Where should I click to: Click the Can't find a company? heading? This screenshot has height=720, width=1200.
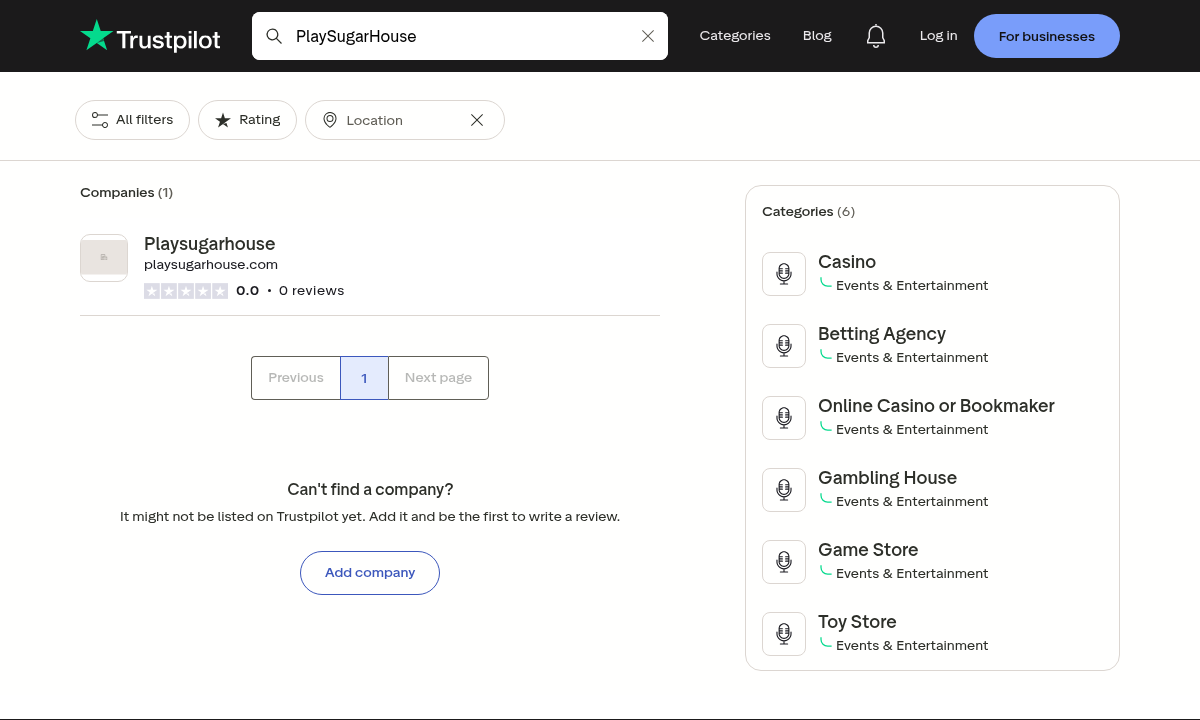(370, 489)
